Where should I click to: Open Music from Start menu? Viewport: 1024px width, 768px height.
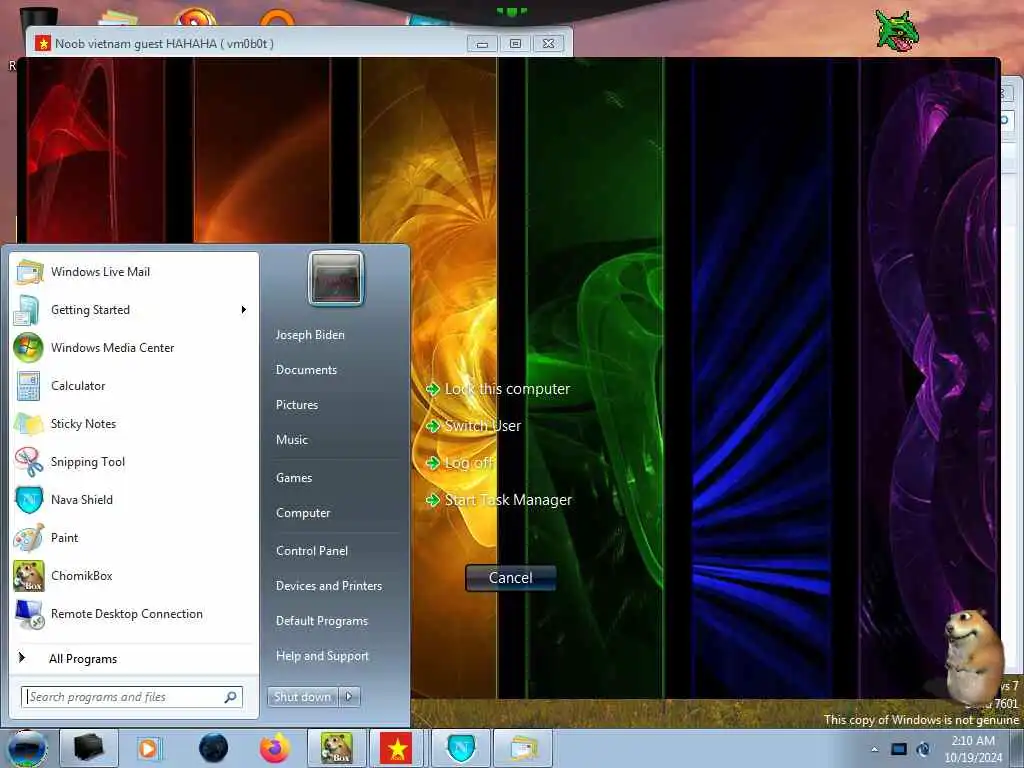(291, 440)
